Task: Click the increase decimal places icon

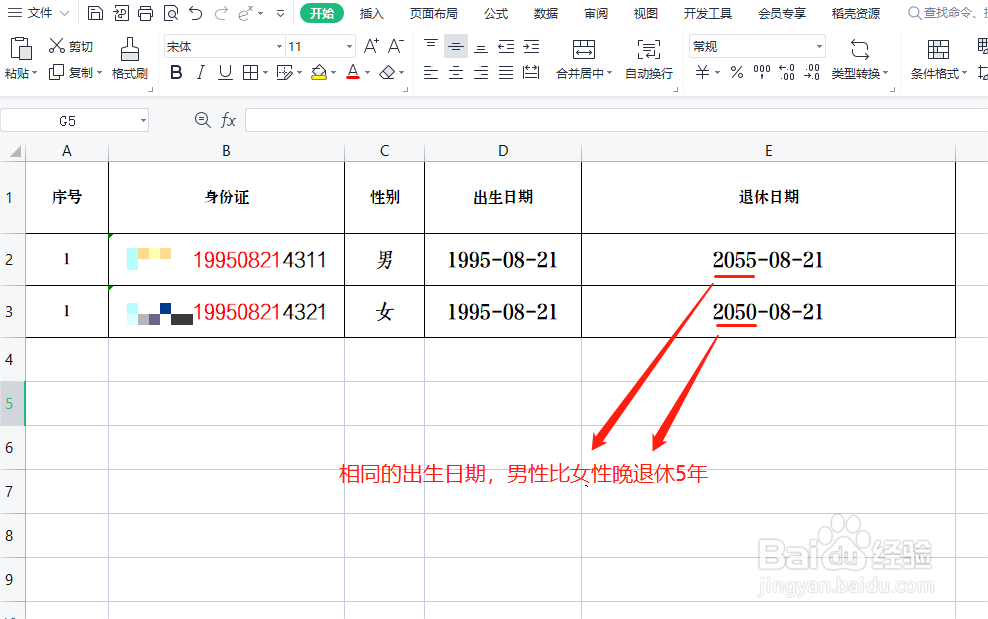Action: coord(789,72)
